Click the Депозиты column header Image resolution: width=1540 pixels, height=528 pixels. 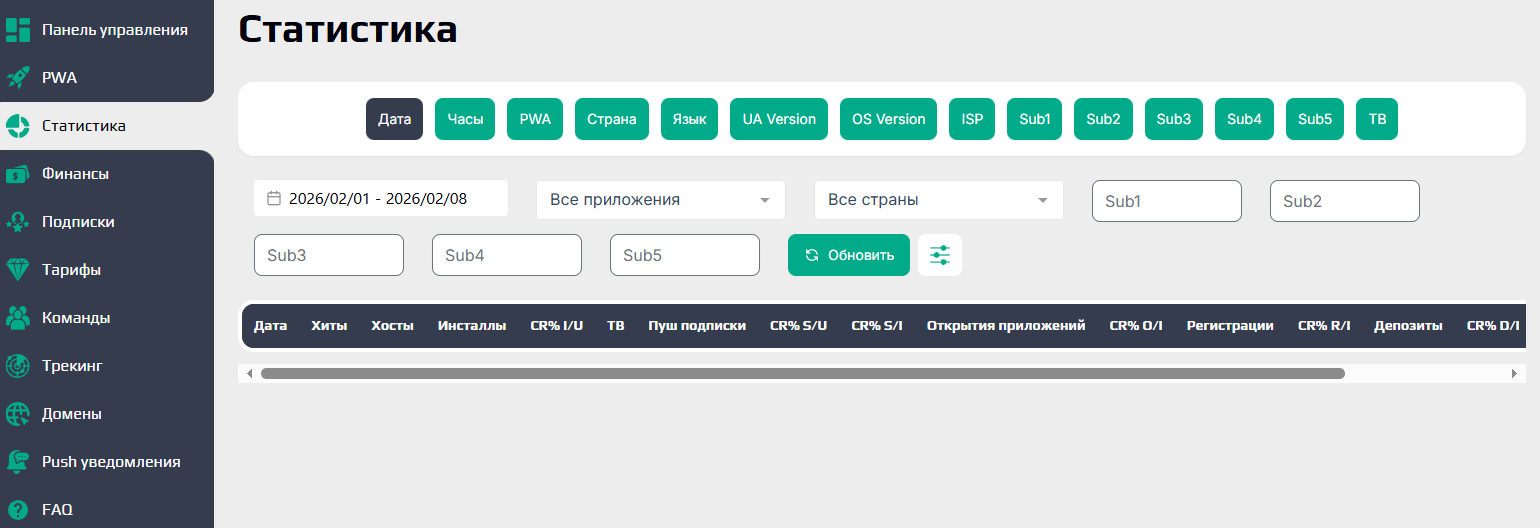pos(1408,326)
